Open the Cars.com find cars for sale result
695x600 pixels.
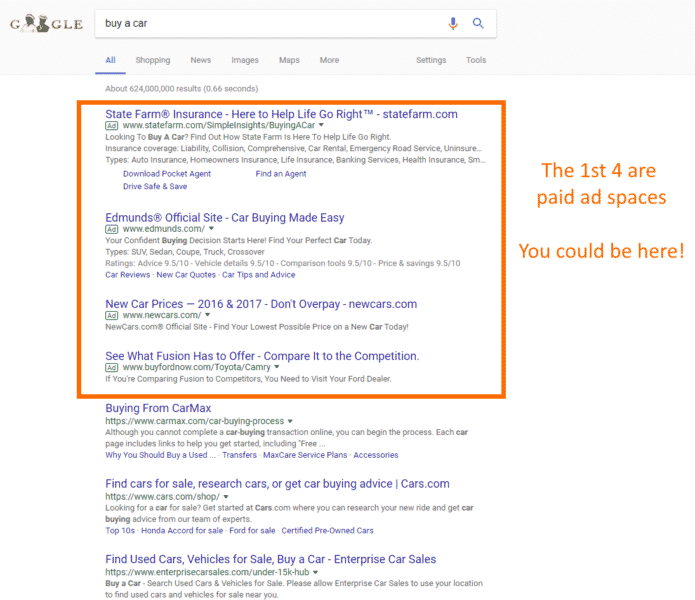[277, 484]
